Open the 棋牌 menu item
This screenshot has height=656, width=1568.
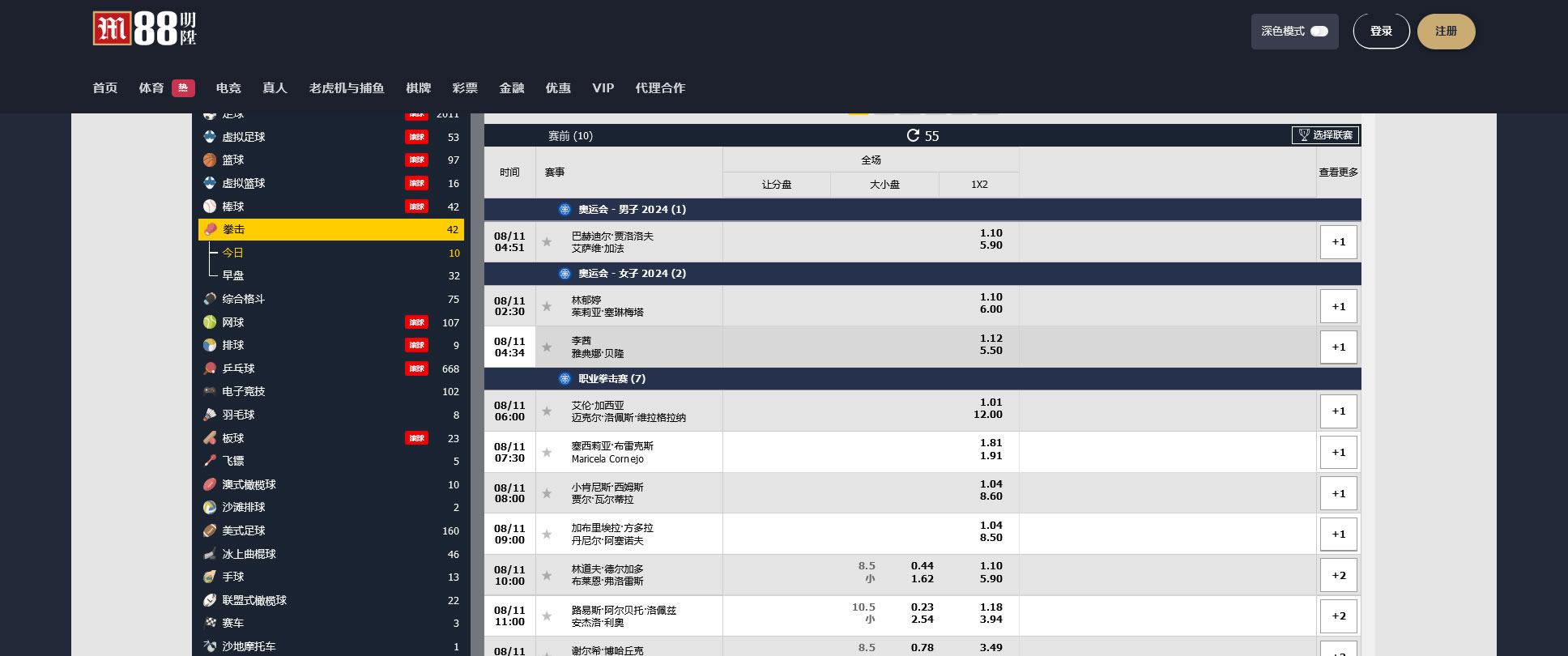(x=419, y=88)
